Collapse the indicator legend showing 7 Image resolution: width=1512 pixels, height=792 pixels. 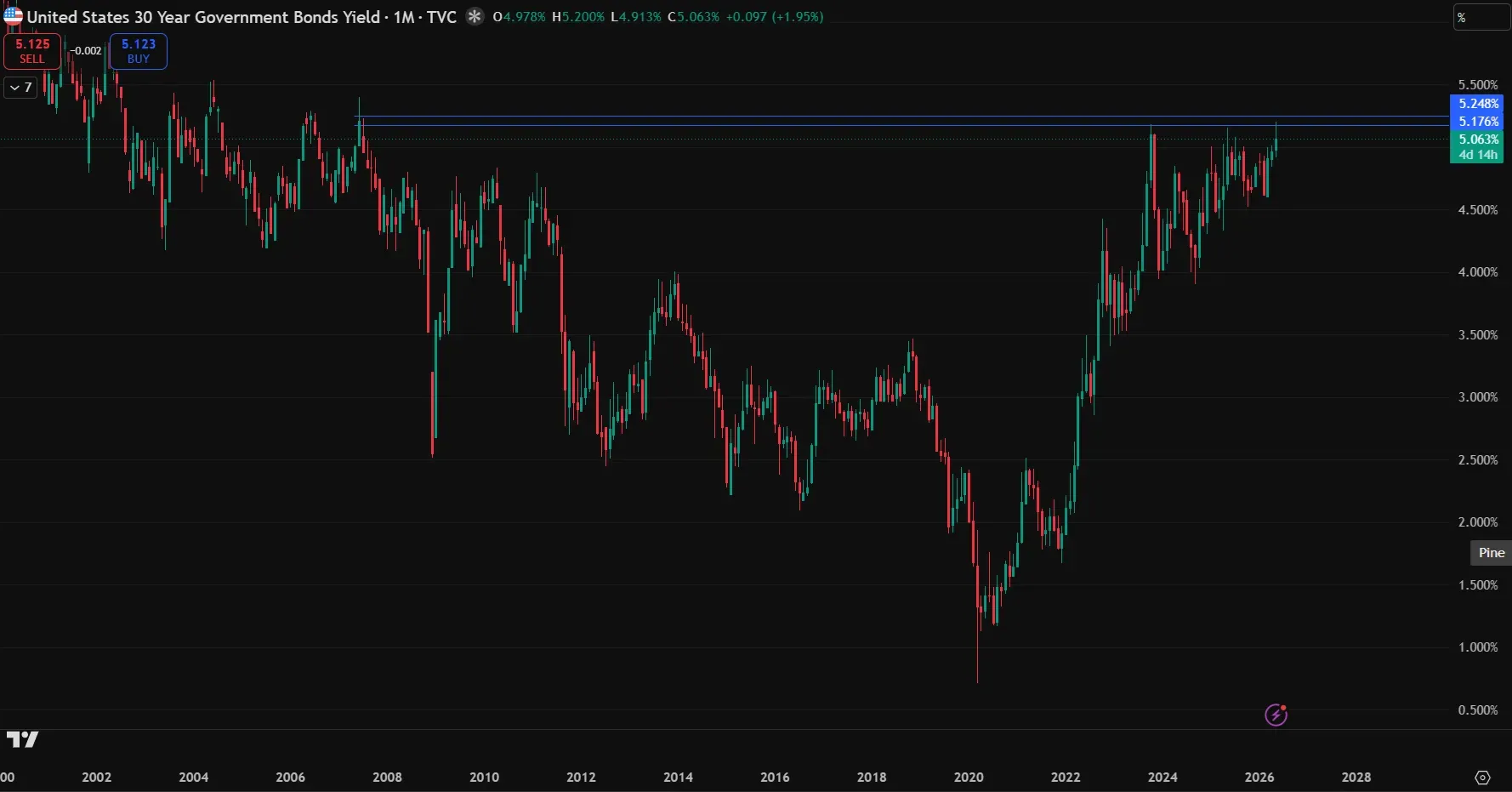click(20, 87)
